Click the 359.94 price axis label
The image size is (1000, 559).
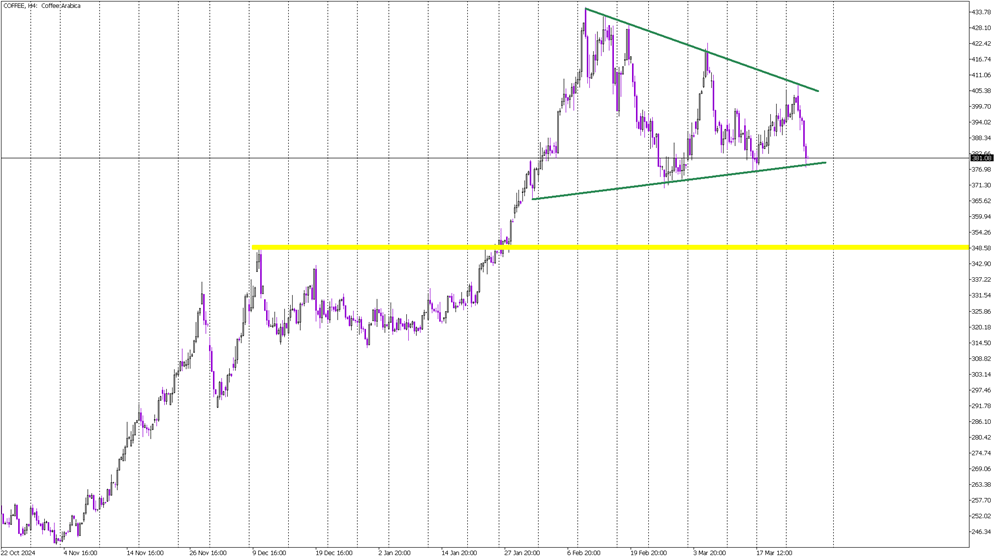coord(982,217)
